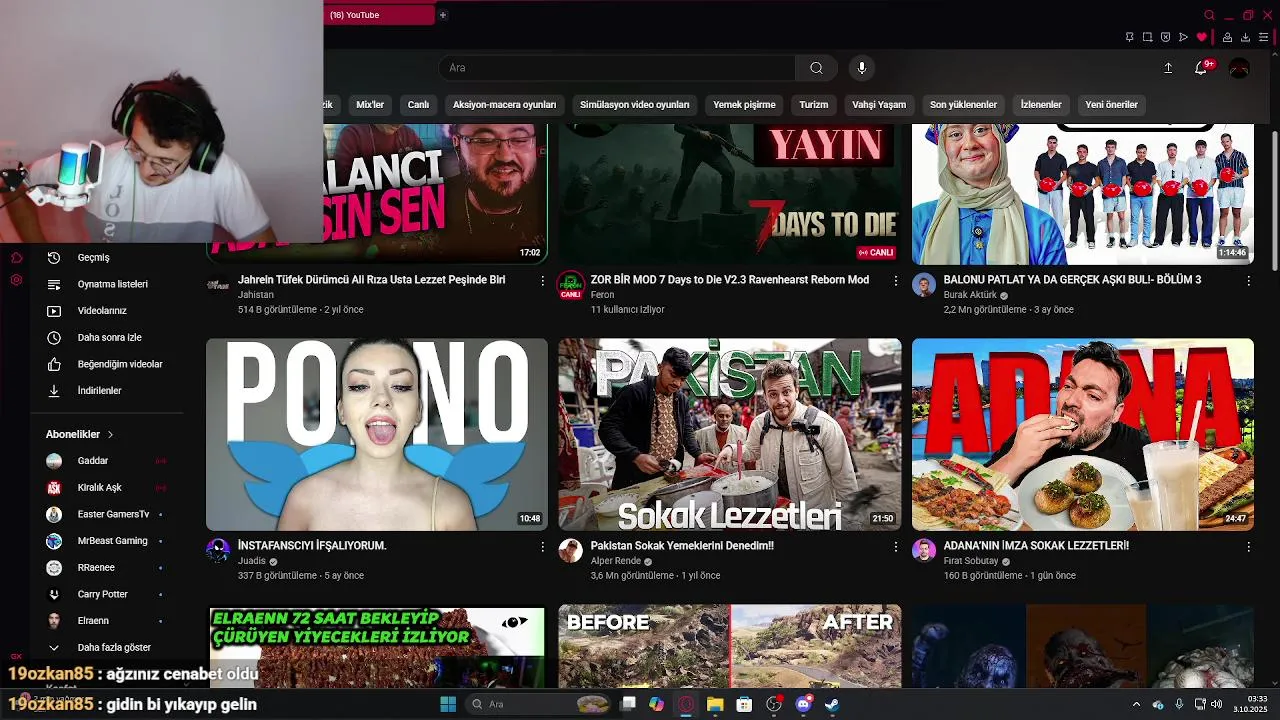Open options menu for Jahrein Tüfek Dürümcü video
The height and width of the screenshot is (720, 1280).
pyautogui.click(x=543, y=281)
